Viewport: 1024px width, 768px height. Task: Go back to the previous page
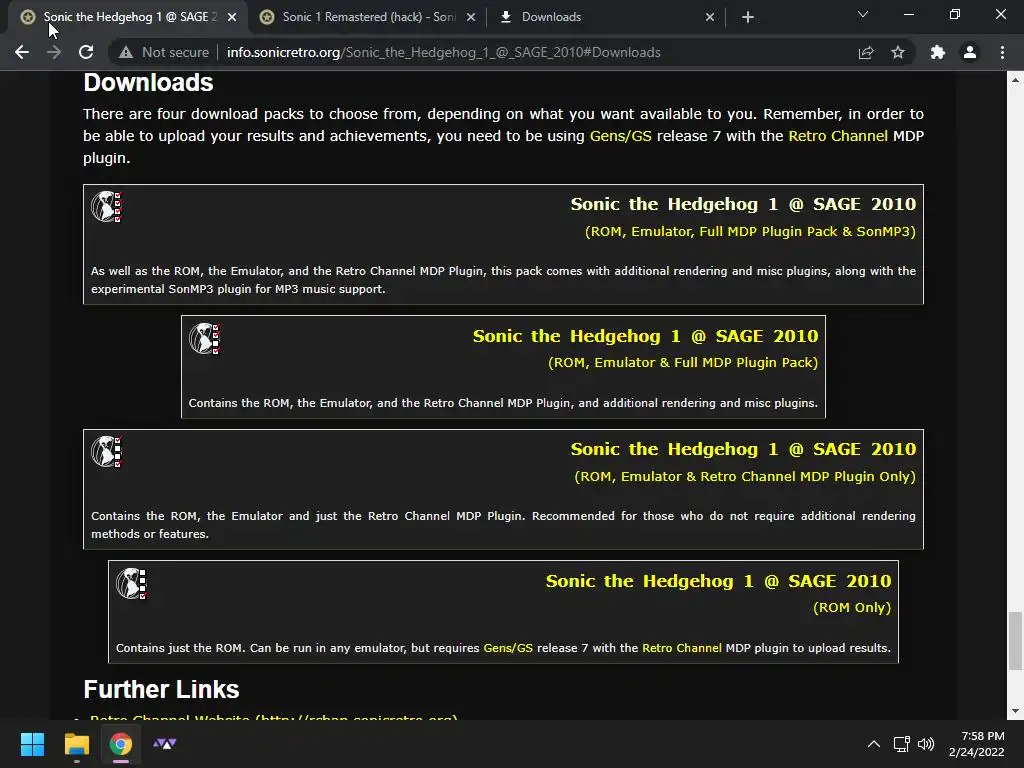[x=22, y=52]
